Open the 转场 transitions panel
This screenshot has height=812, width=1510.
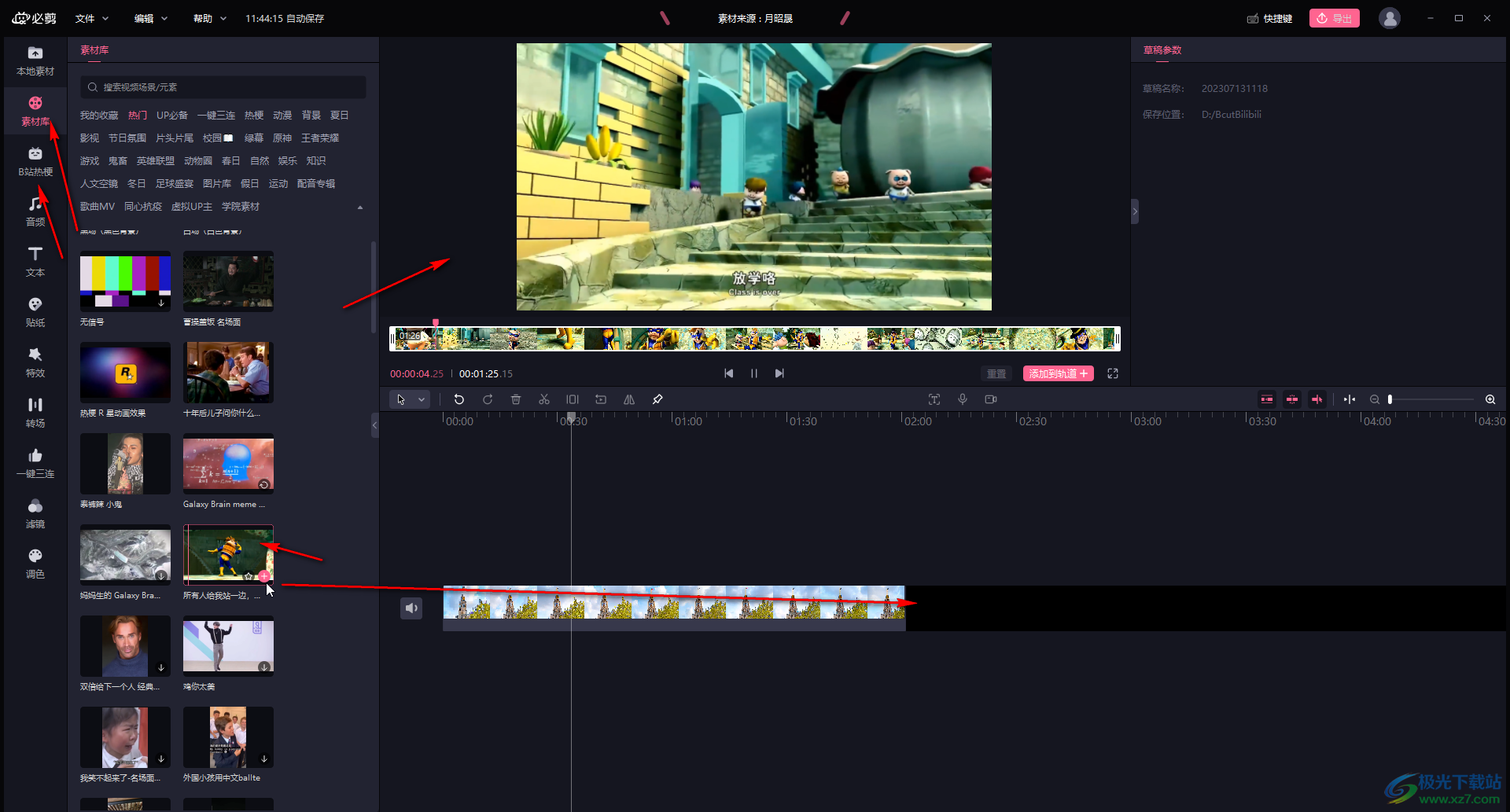(35, 413)
